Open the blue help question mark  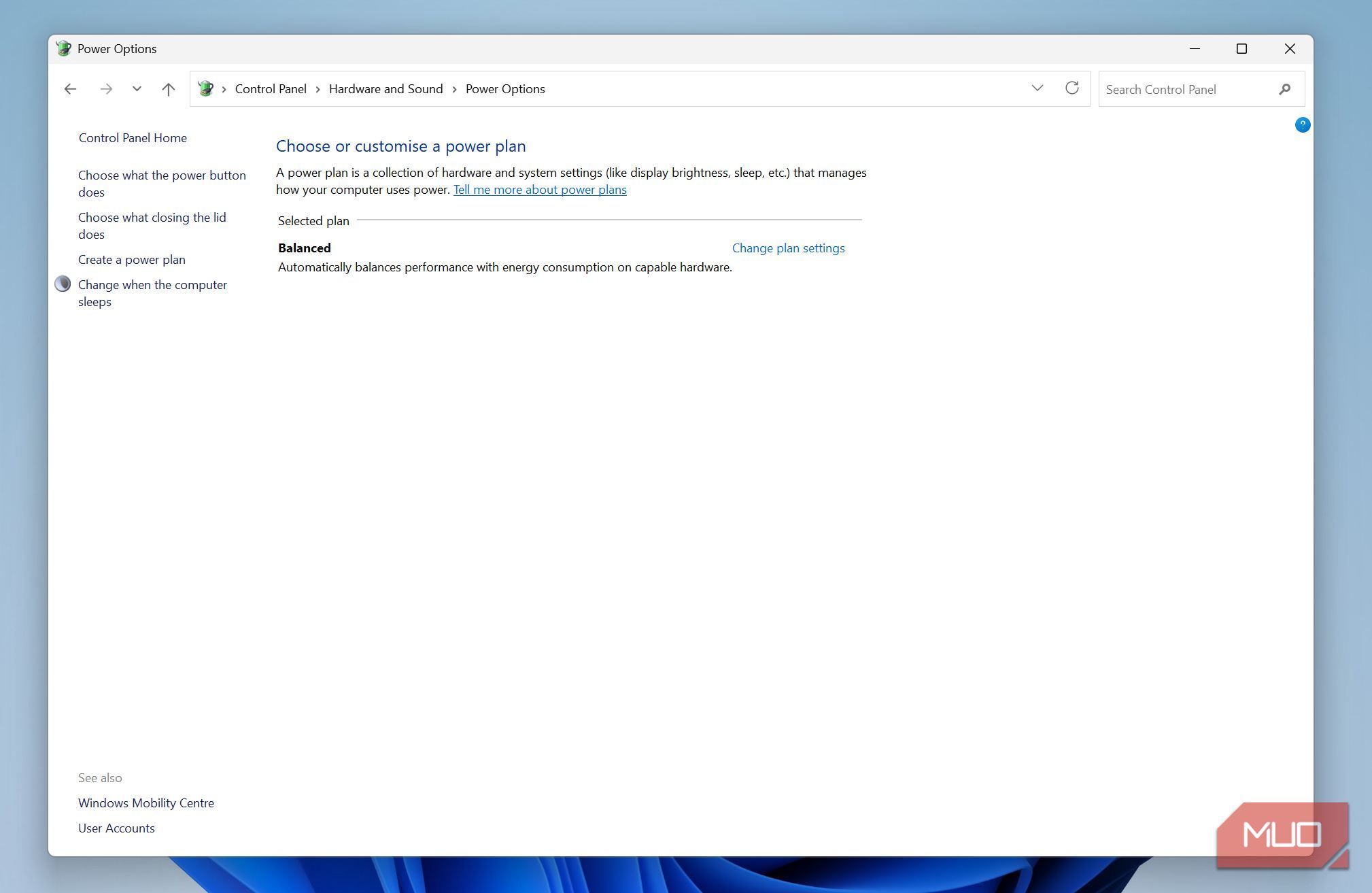tap(1302, 125)
